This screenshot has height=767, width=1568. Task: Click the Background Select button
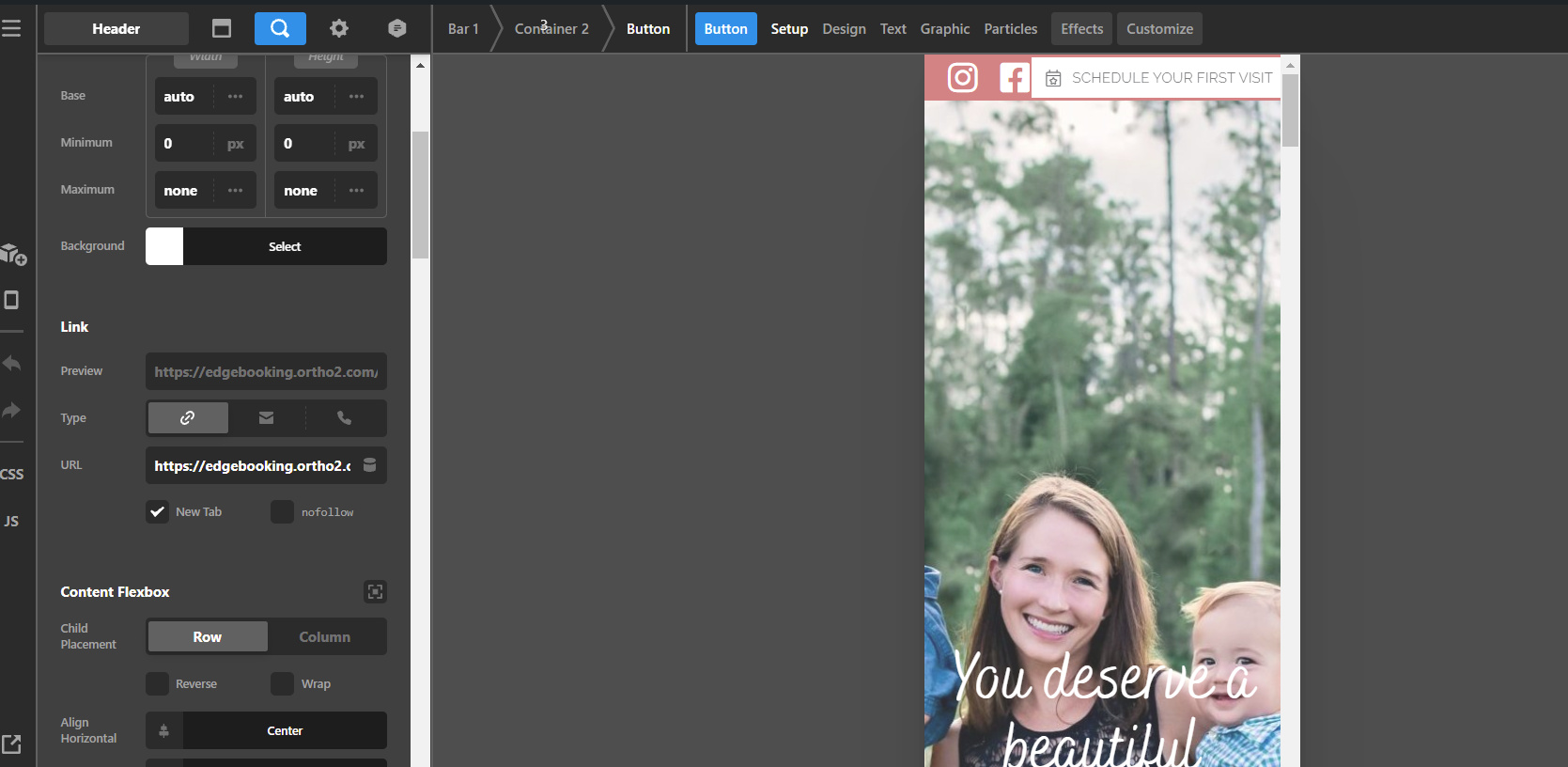click(285, 247)
